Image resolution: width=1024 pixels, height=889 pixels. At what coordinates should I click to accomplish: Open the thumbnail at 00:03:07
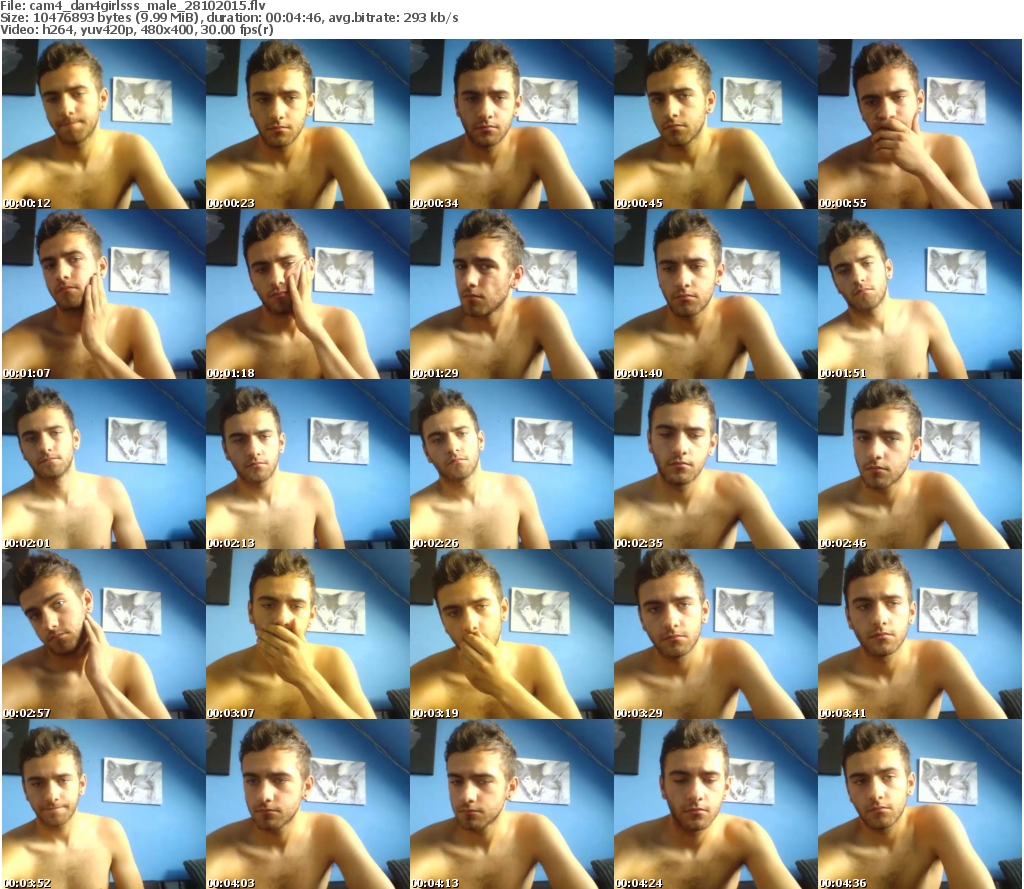pyautogui.click(x=308, y=634)
